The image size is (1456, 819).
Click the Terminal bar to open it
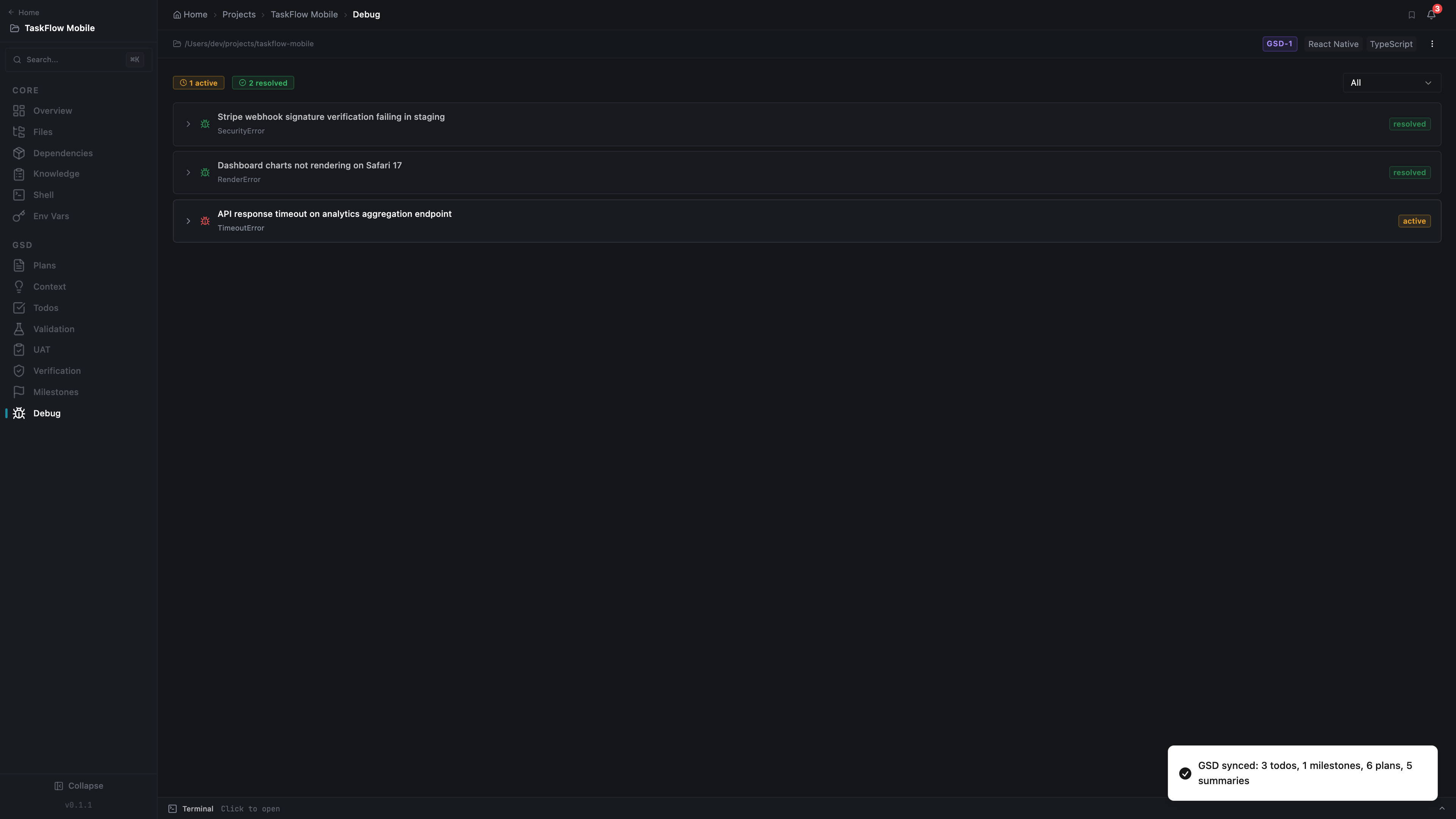coord(197,808)
